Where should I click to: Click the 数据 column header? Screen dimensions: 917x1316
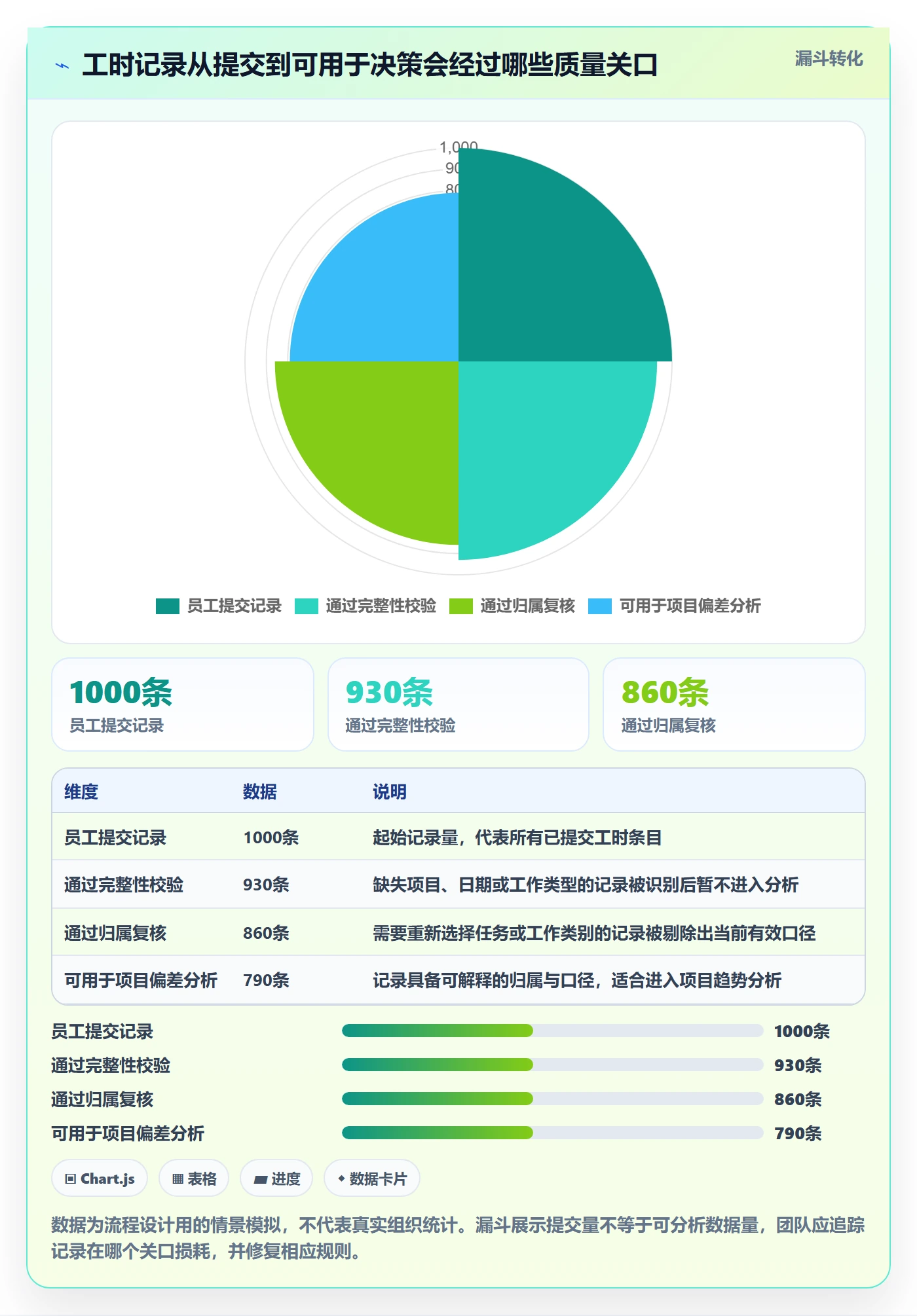point(260,792)
